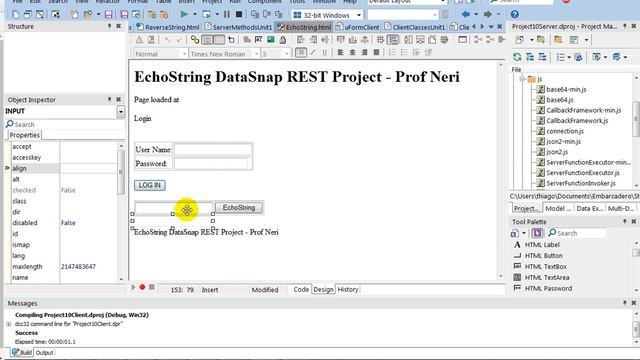
Task: Pin the Messages panel
Action: pyautogui.click(x=624, y=303)
